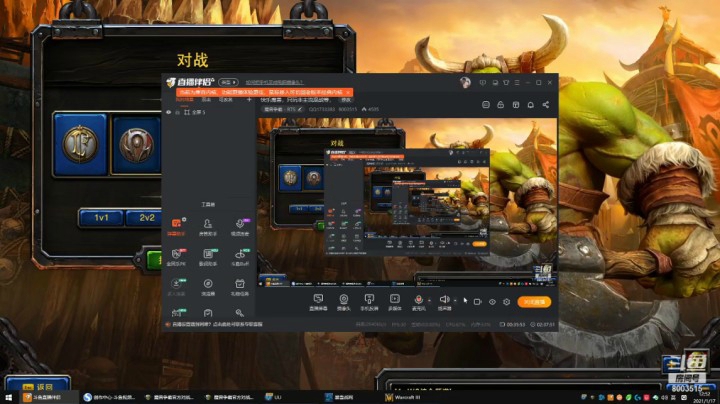720x404 pixels.
Task: Add the 多媒体 media source
Action: point(394,303)
